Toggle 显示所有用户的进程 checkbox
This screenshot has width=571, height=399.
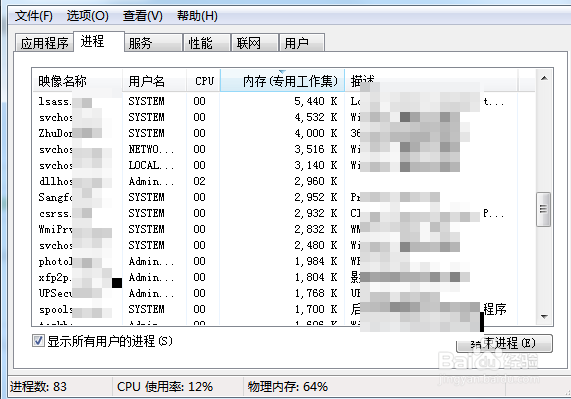point(38,341)
